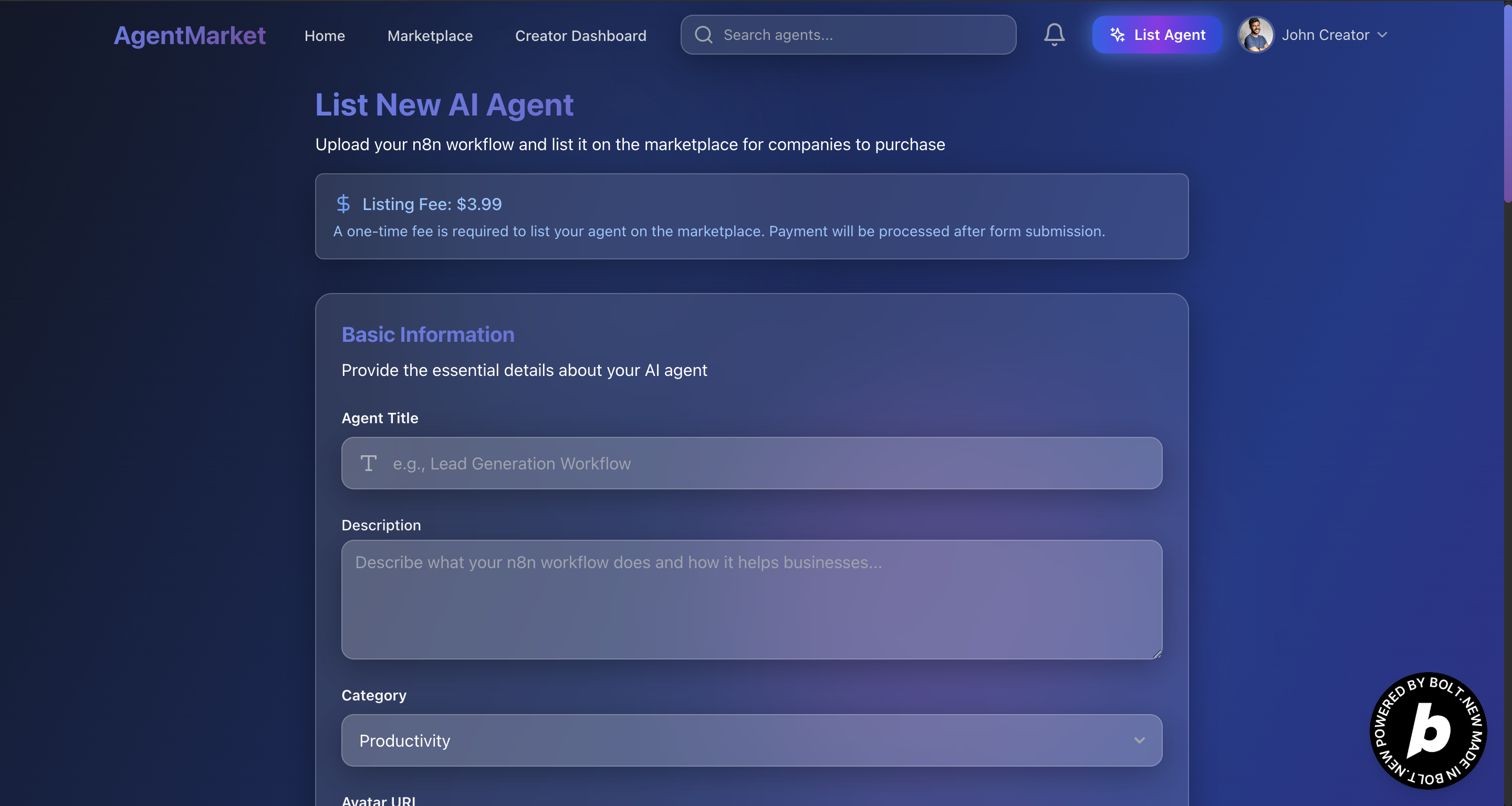
Task: Grab the Description textarea resize handle
Action: pyautogui.click(x=1157, y=654)
